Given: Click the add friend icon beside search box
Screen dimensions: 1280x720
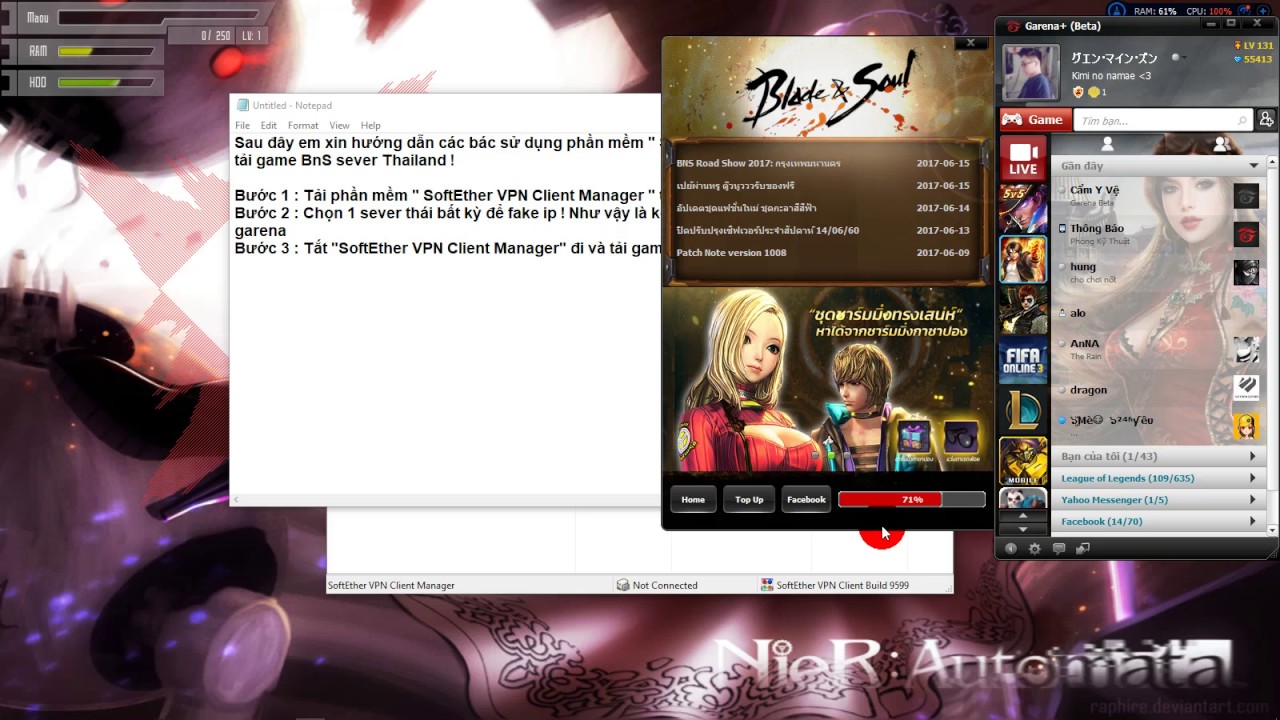Looking at the screenshot, I should (1267, 120).
